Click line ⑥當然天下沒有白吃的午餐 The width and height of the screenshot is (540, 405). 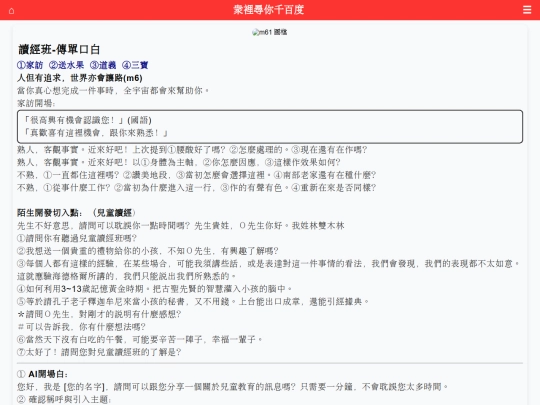click(x=140, y=340)
